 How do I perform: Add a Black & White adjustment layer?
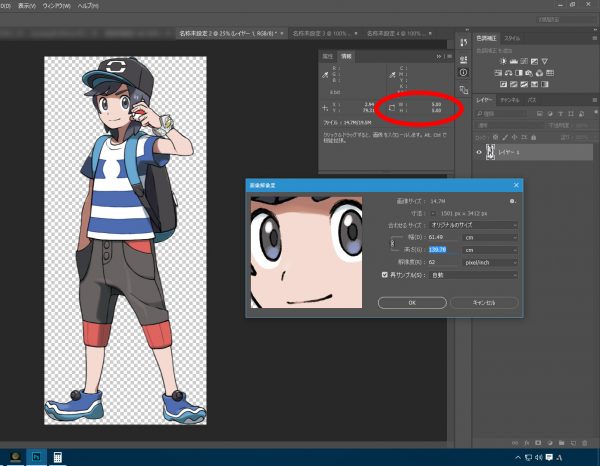click(x=519, y=73)
